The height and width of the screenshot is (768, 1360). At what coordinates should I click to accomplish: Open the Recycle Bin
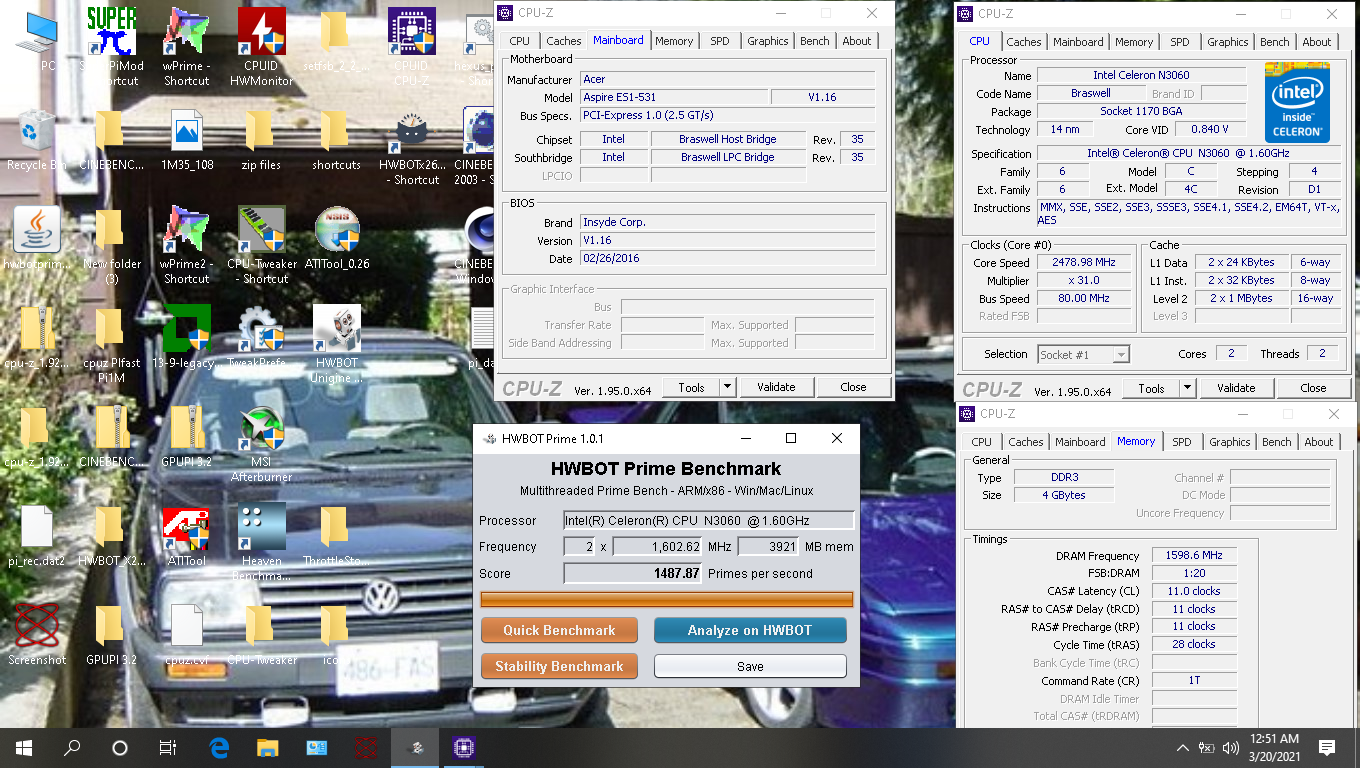click(37, 140)
